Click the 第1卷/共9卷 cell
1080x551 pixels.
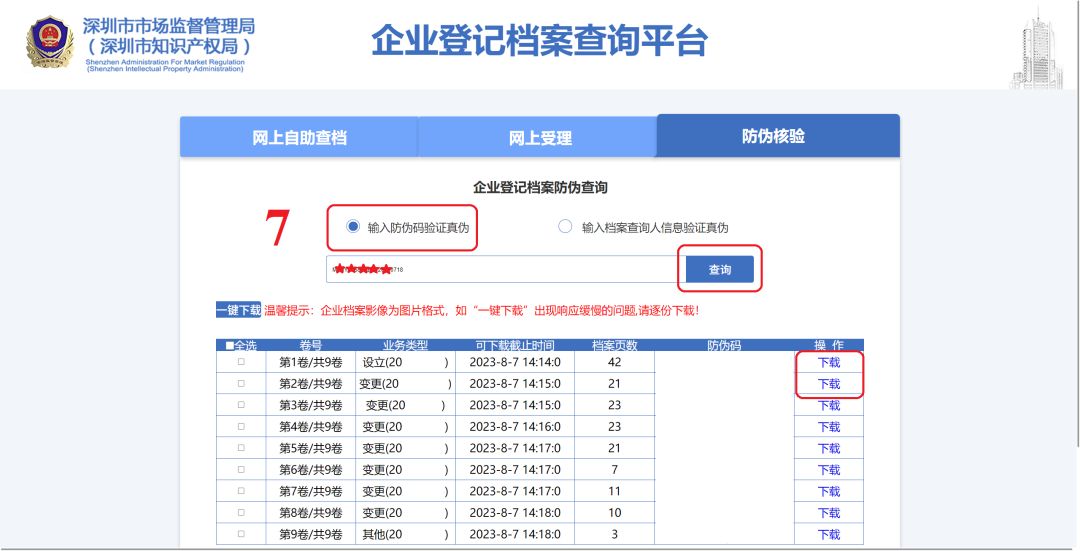point(311,362)
